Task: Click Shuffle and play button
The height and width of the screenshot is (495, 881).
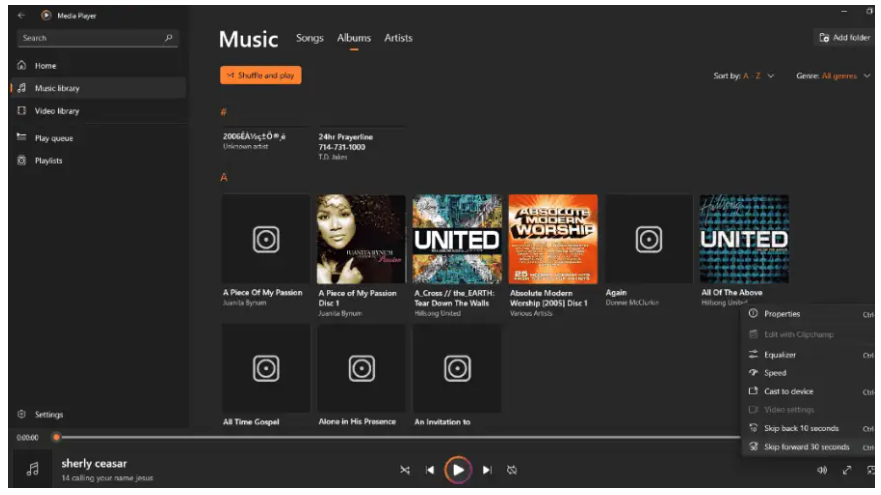Action: [261, 75]
